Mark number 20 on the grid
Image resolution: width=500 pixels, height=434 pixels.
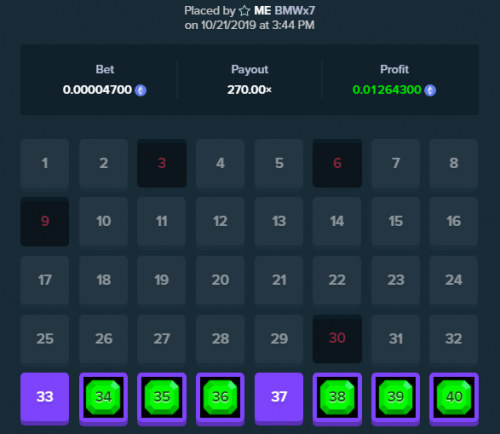click(220, 280)
